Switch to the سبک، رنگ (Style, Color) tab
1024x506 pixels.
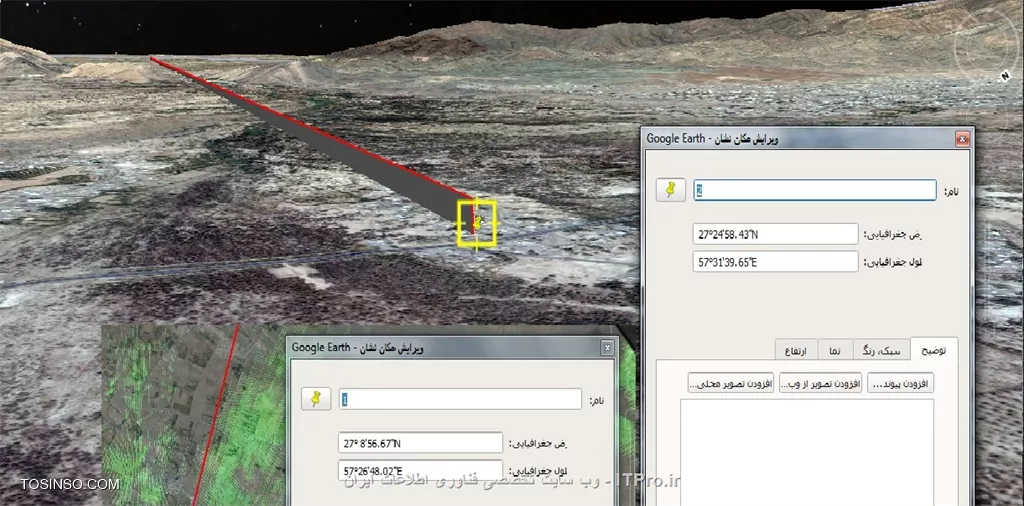pos(880,351)
